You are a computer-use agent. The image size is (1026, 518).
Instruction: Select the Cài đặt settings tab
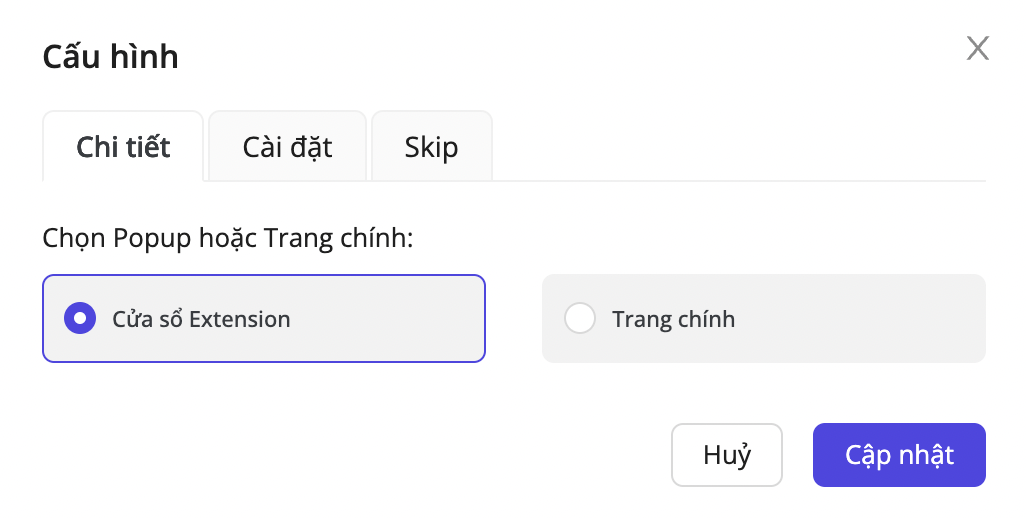click(x=287, y=147)
